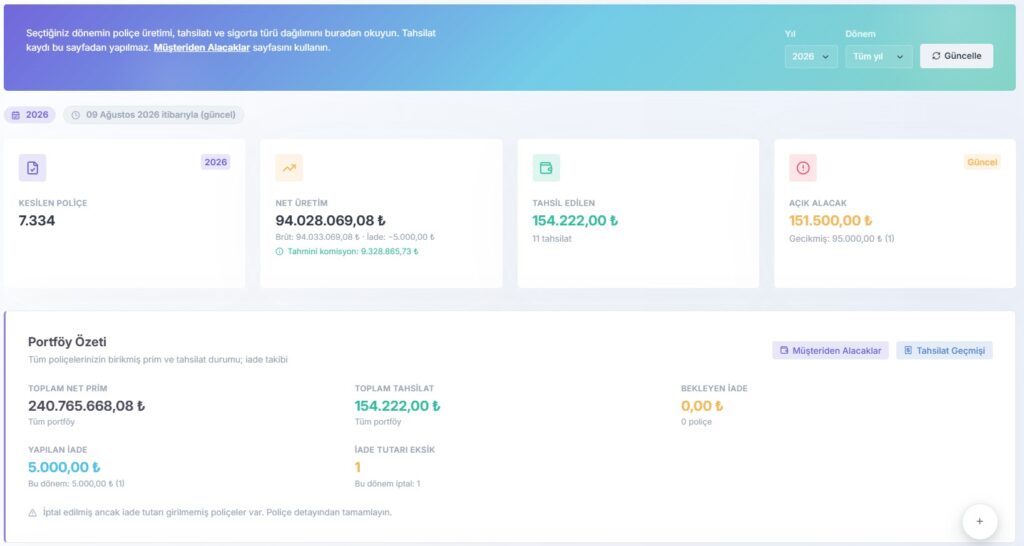The width and height of the screenshot is (1024, 546).
Task: Click the Müşteriden Alacaklar button in Portföy Özeti
Action: (x=830, y=351)
